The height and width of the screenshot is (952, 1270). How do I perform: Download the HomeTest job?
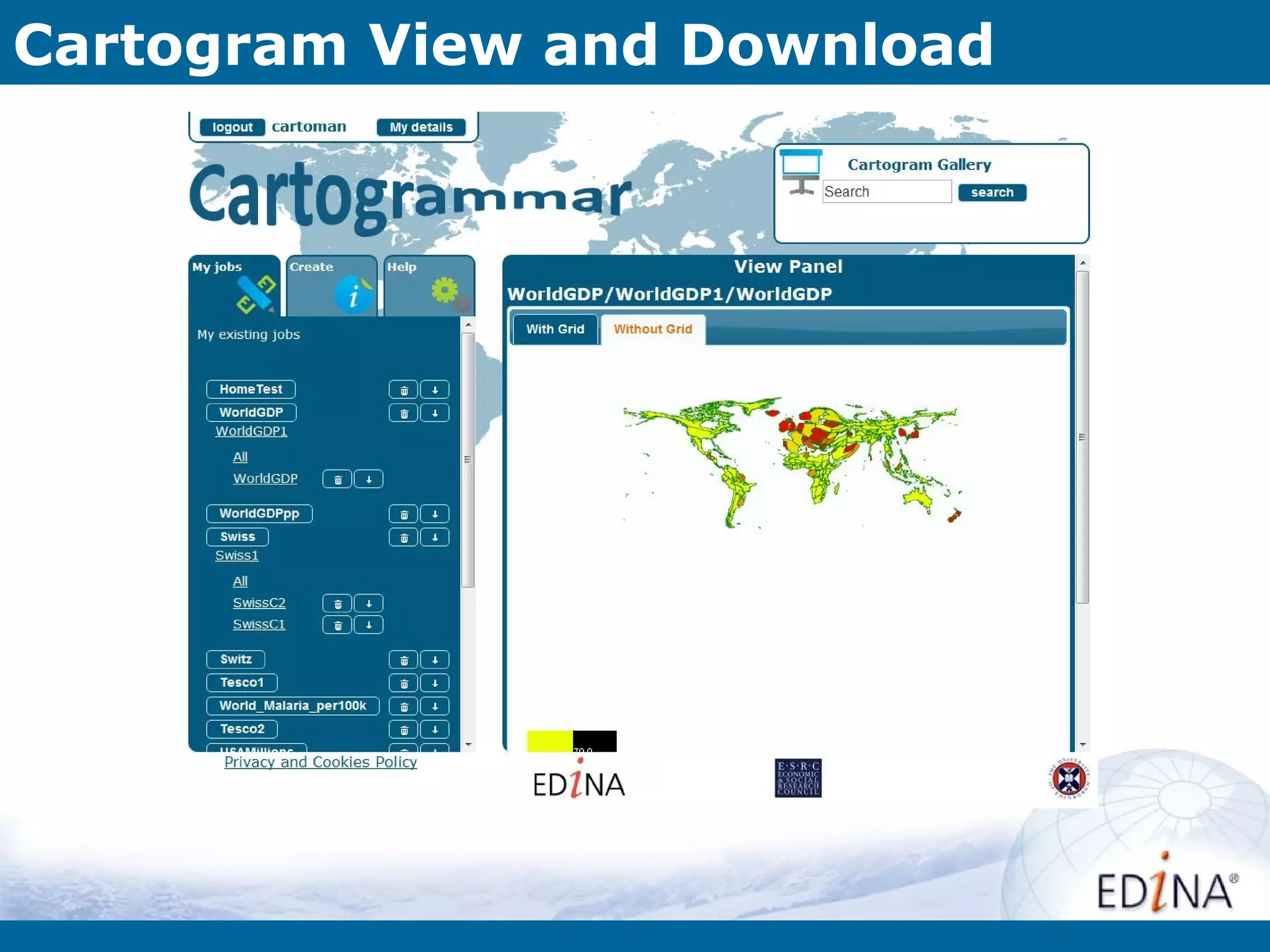(435, 390)
